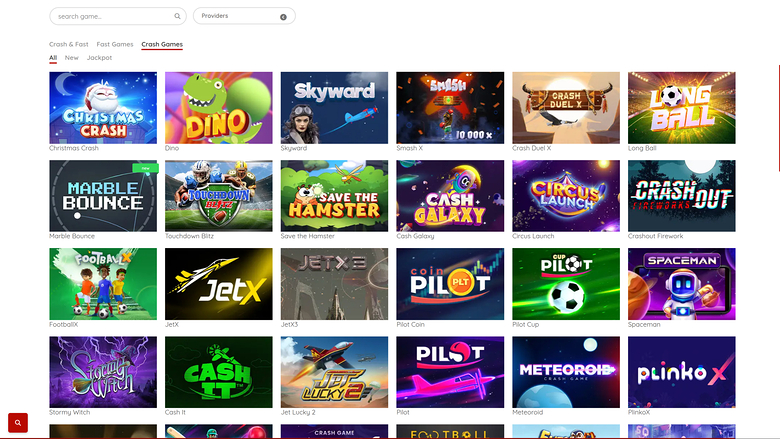The image size is (780, 439).
Task: Click the Jet Lucky 2 caption
Action: (x=298, y=412)
